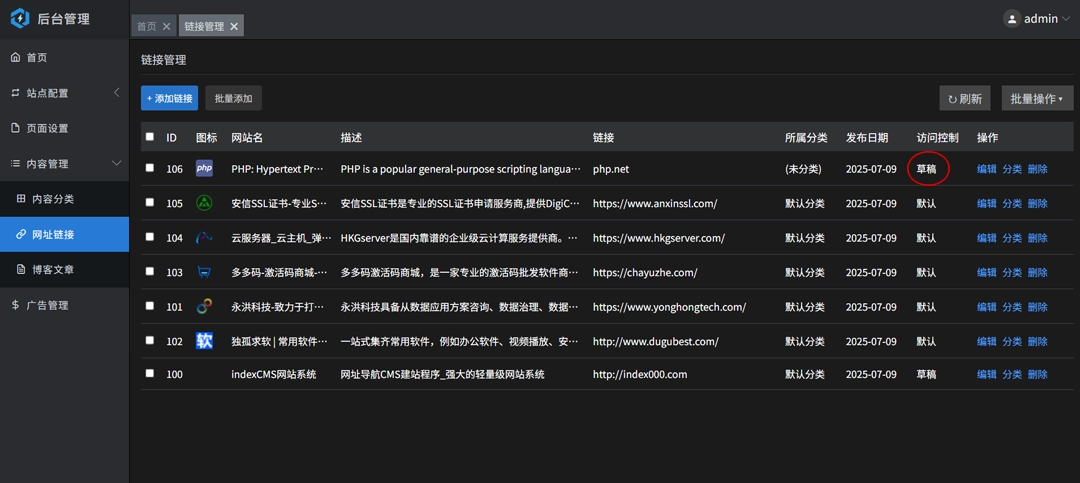Click the 发布日期 column header
1080x483 pixels.
pyautogui.click(x=866, y=137)
